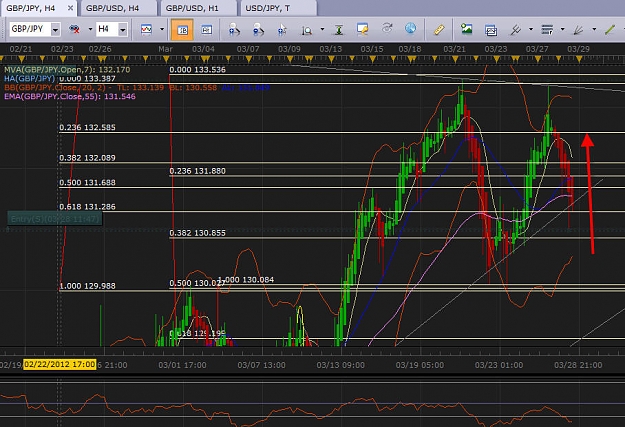Click the zoom in tool
The height and width of the screenshot is (427, 625).
(234, 30)
